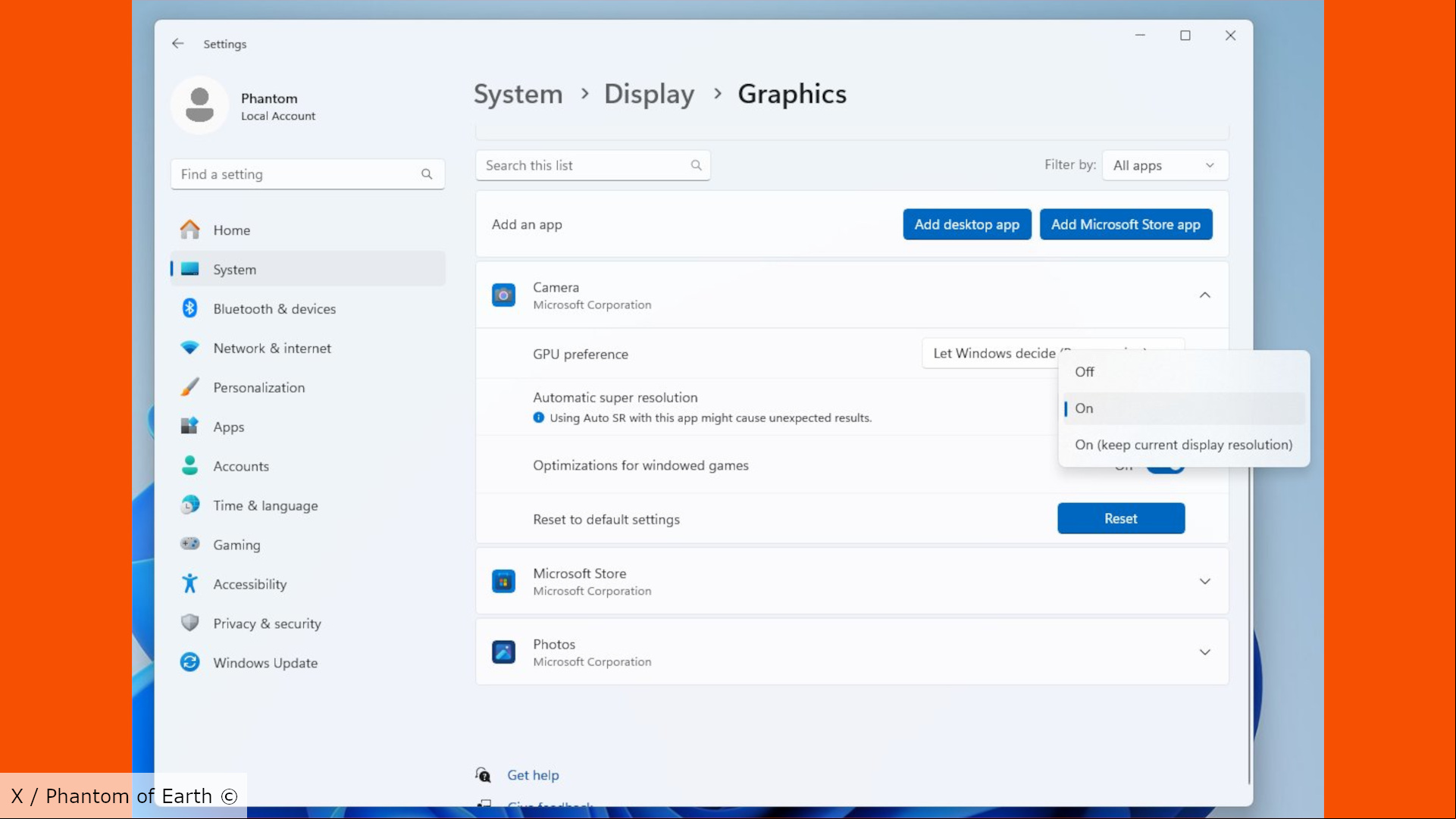Click the Search this list magnifier icon
This screenshot has width=1456, height=819.
click(696, 165)
